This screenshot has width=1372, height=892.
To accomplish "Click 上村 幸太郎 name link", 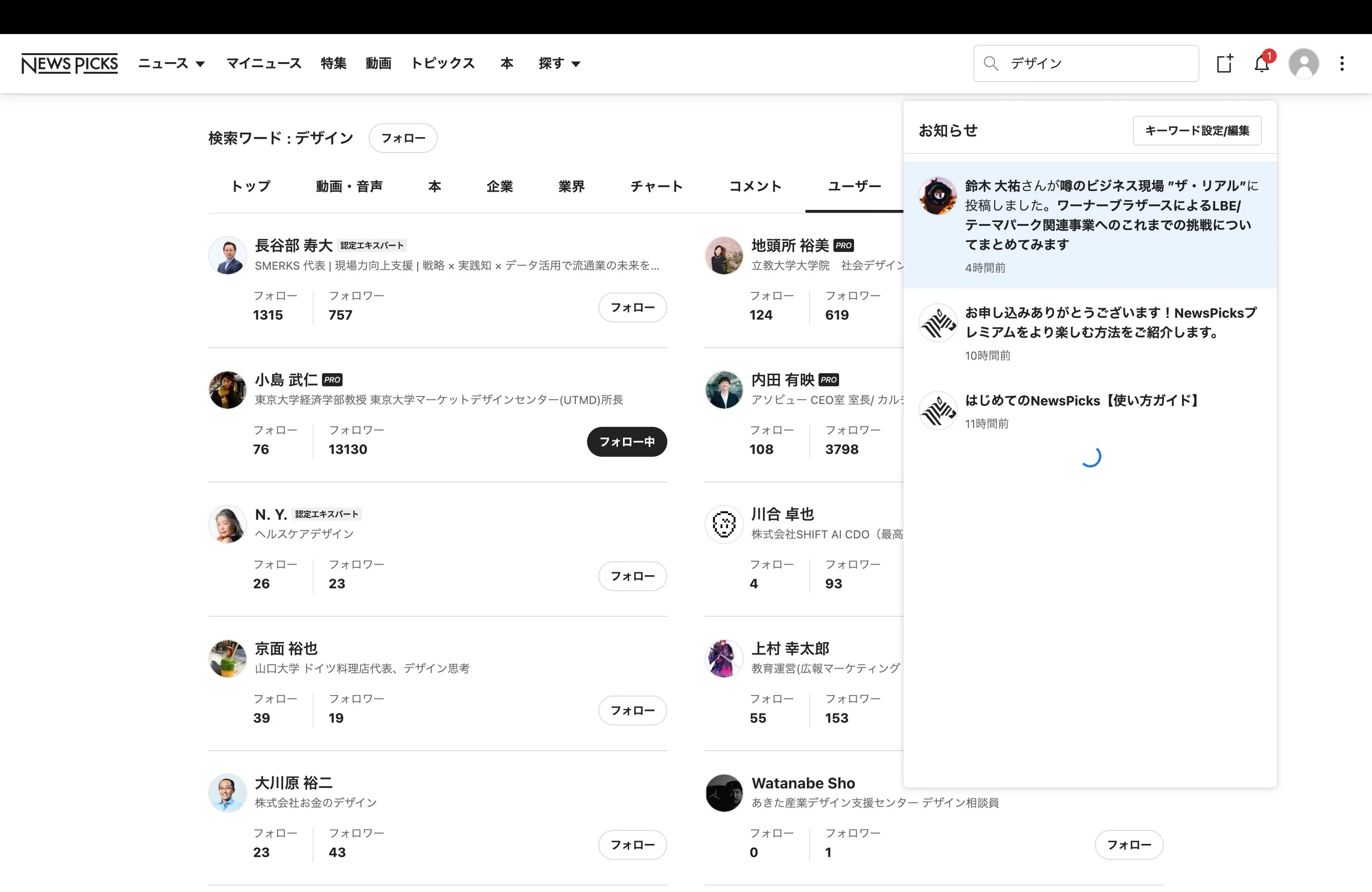I will pos(791,649).
